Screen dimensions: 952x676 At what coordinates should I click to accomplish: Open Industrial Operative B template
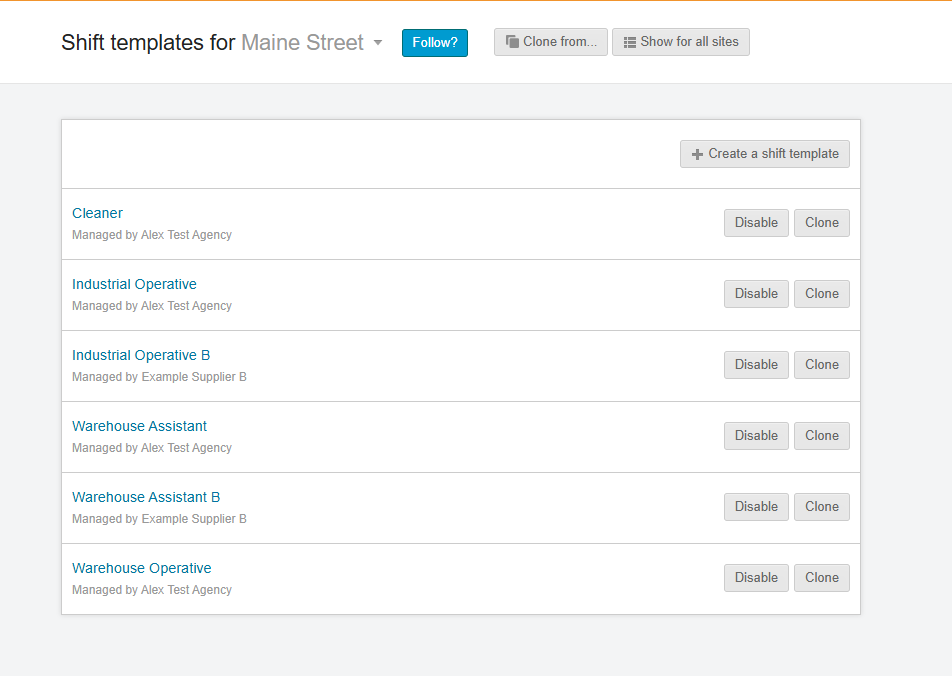141,355
